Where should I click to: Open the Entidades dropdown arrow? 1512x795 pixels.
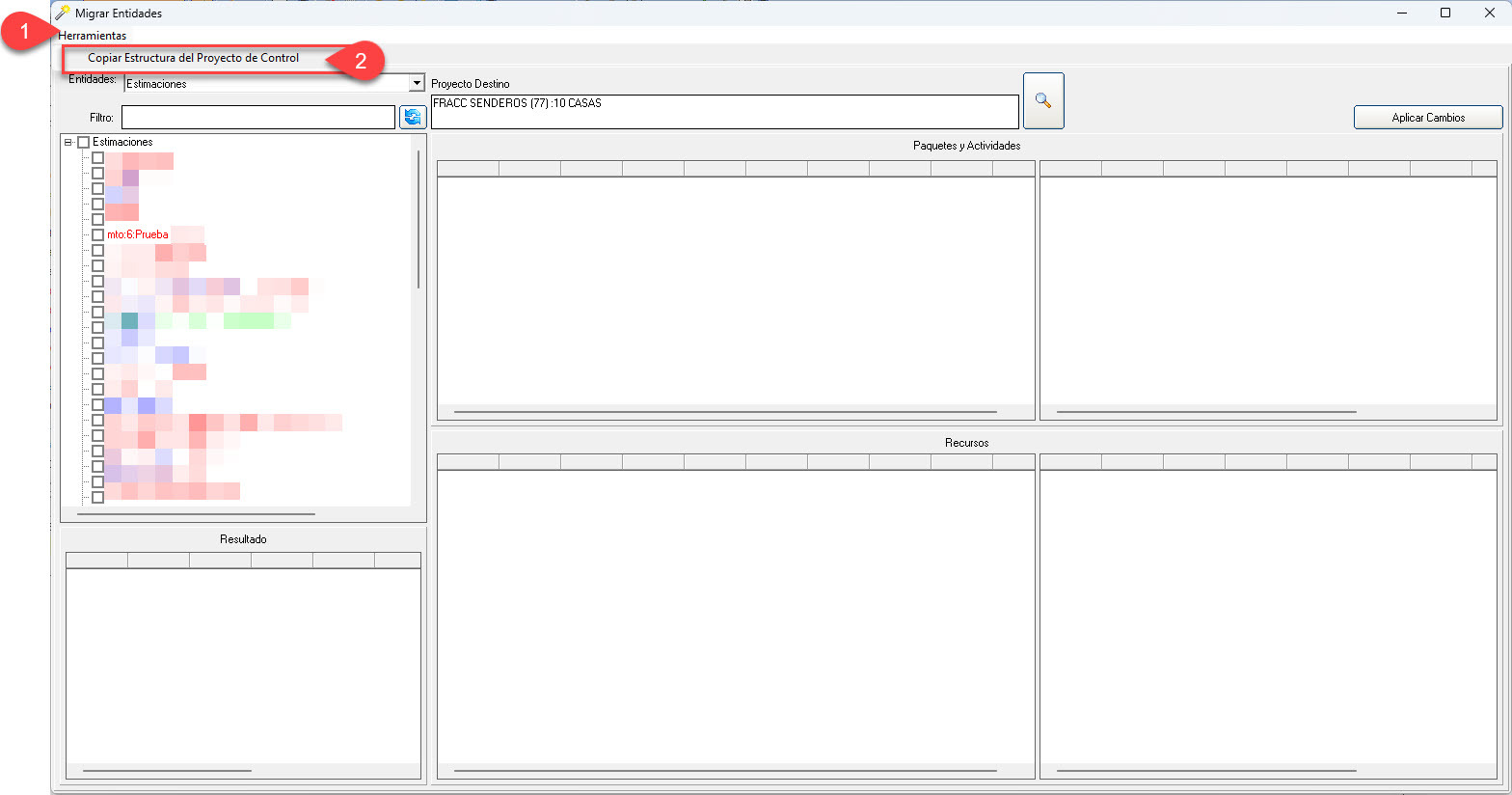click(417, 84)
